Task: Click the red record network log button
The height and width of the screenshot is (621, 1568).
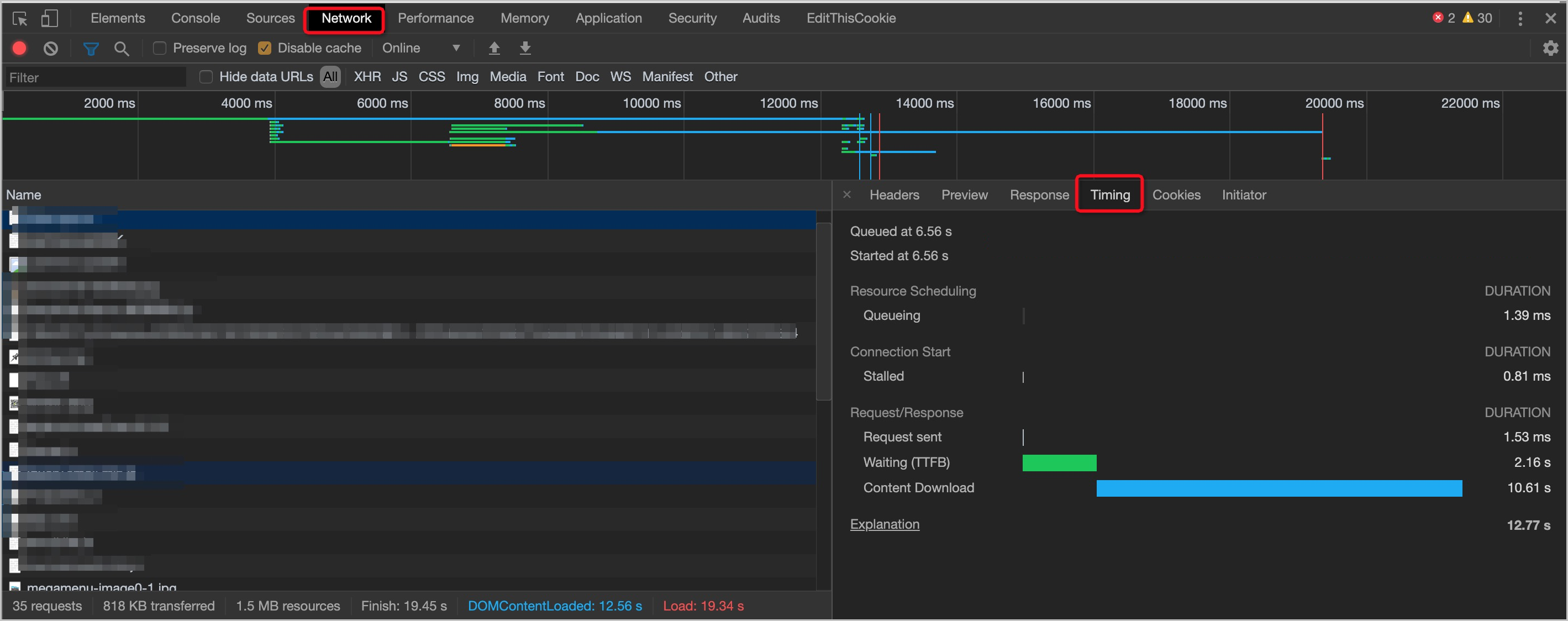Action: pos(19,48)
